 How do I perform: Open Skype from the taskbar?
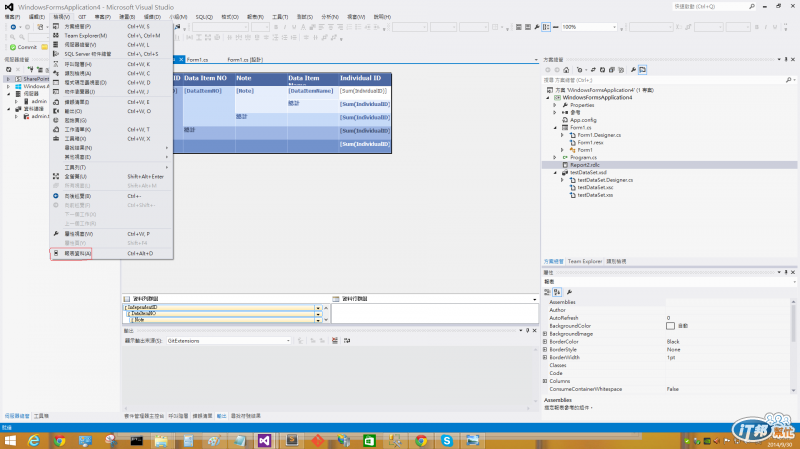pos(447,440)
